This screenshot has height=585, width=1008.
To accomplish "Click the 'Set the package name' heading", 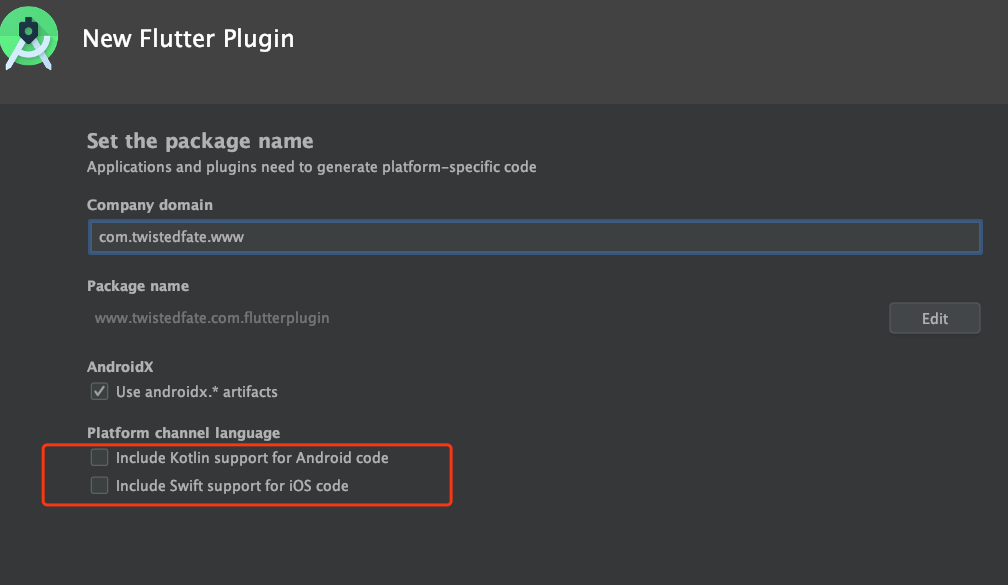I will [200, 141].
